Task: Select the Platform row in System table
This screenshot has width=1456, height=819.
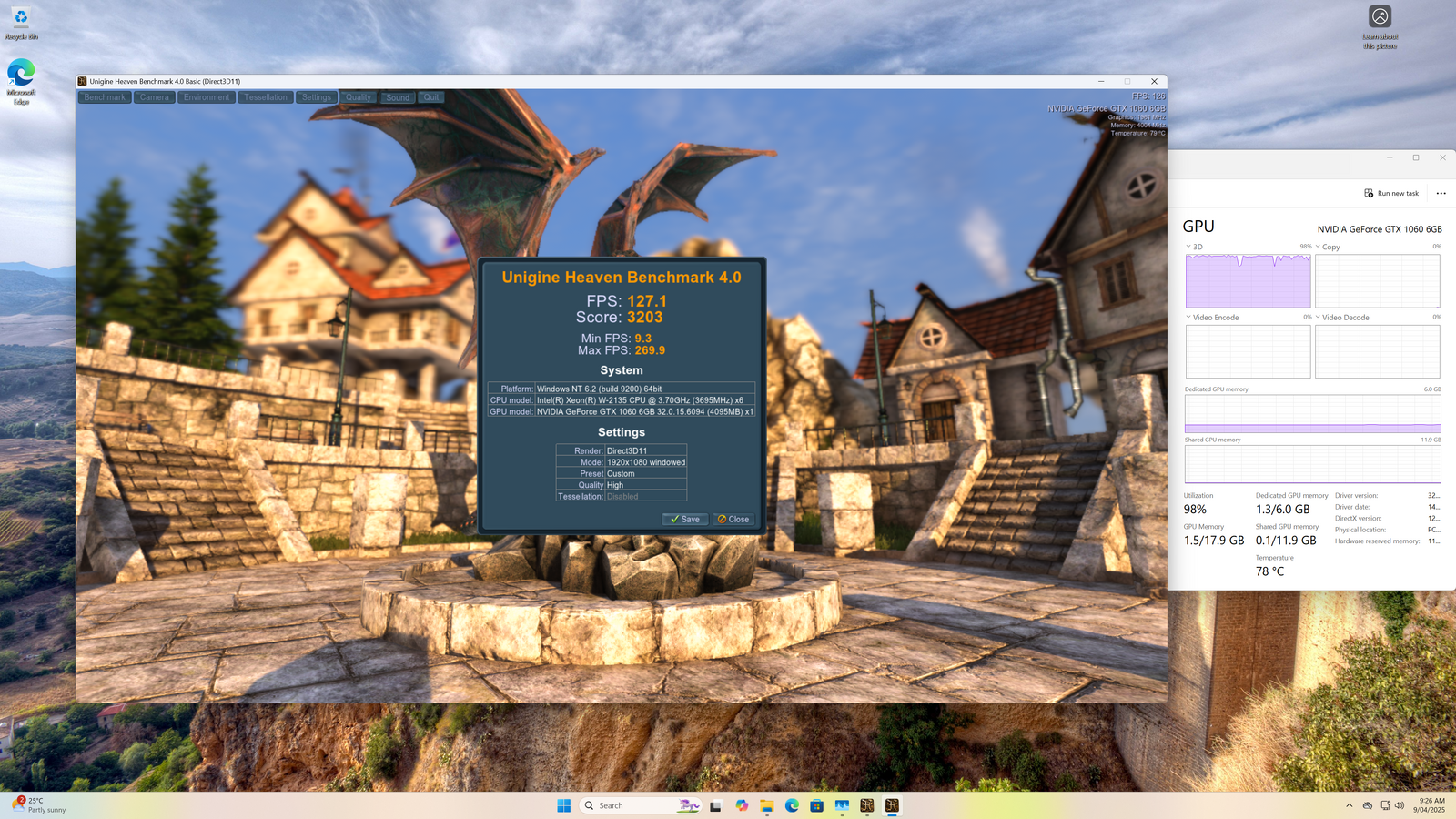Action: point(622,389)
